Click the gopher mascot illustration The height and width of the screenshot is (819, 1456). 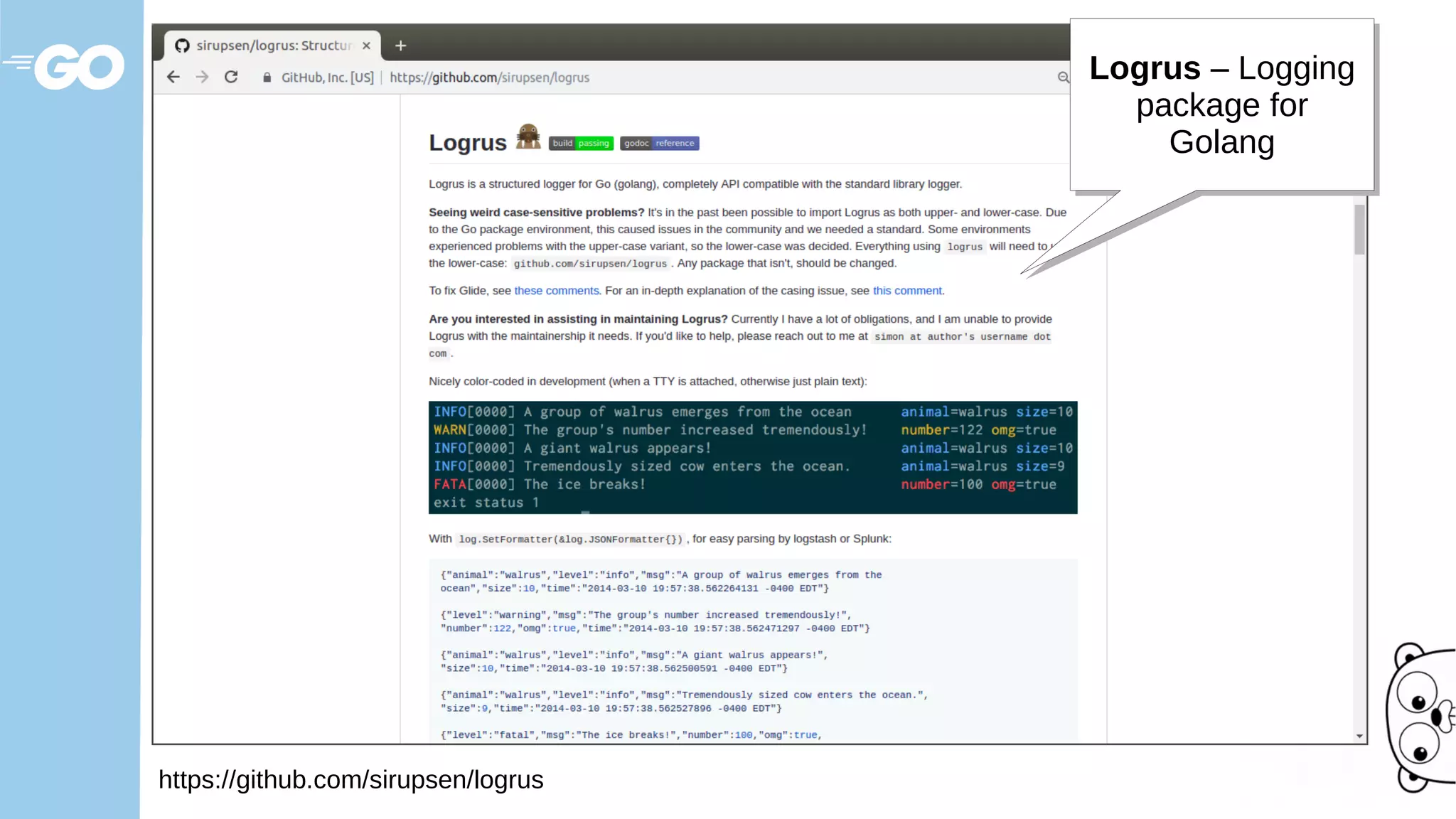(x=1422, y=718)
